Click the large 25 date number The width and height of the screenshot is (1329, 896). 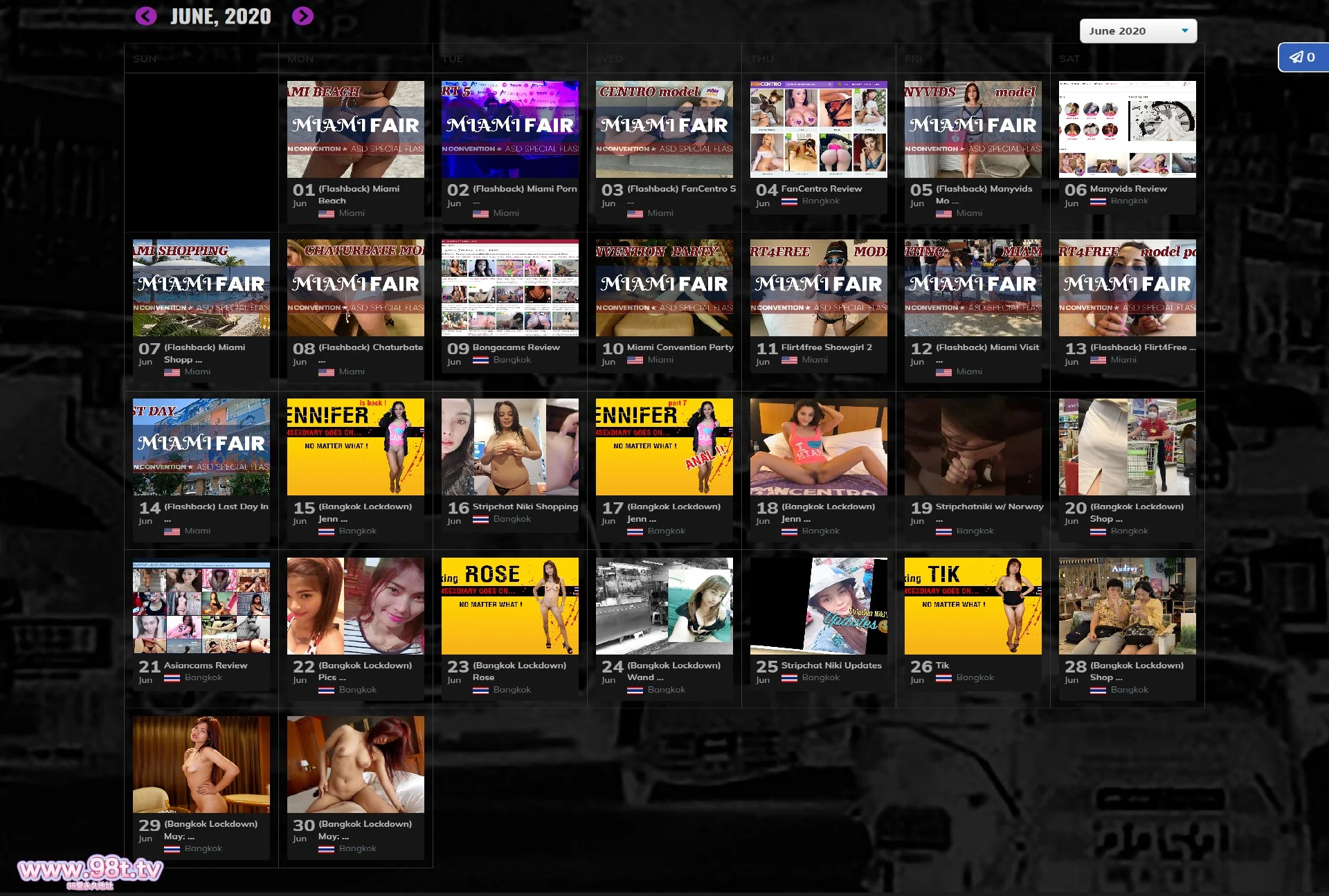[x=766, y=667]
